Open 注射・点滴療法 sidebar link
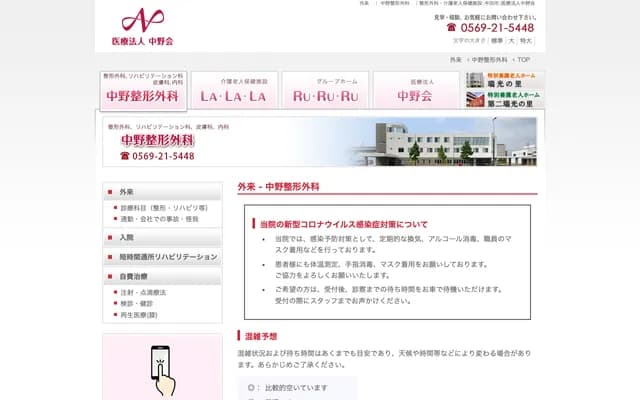This screenshot has width=640, height=400. point(143,292)
